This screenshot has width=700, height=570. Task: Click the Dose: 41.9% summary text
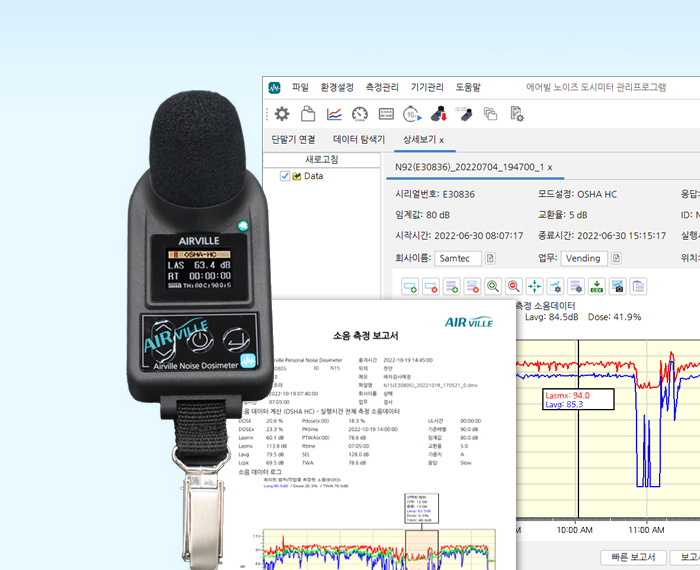tap(614, 317)
